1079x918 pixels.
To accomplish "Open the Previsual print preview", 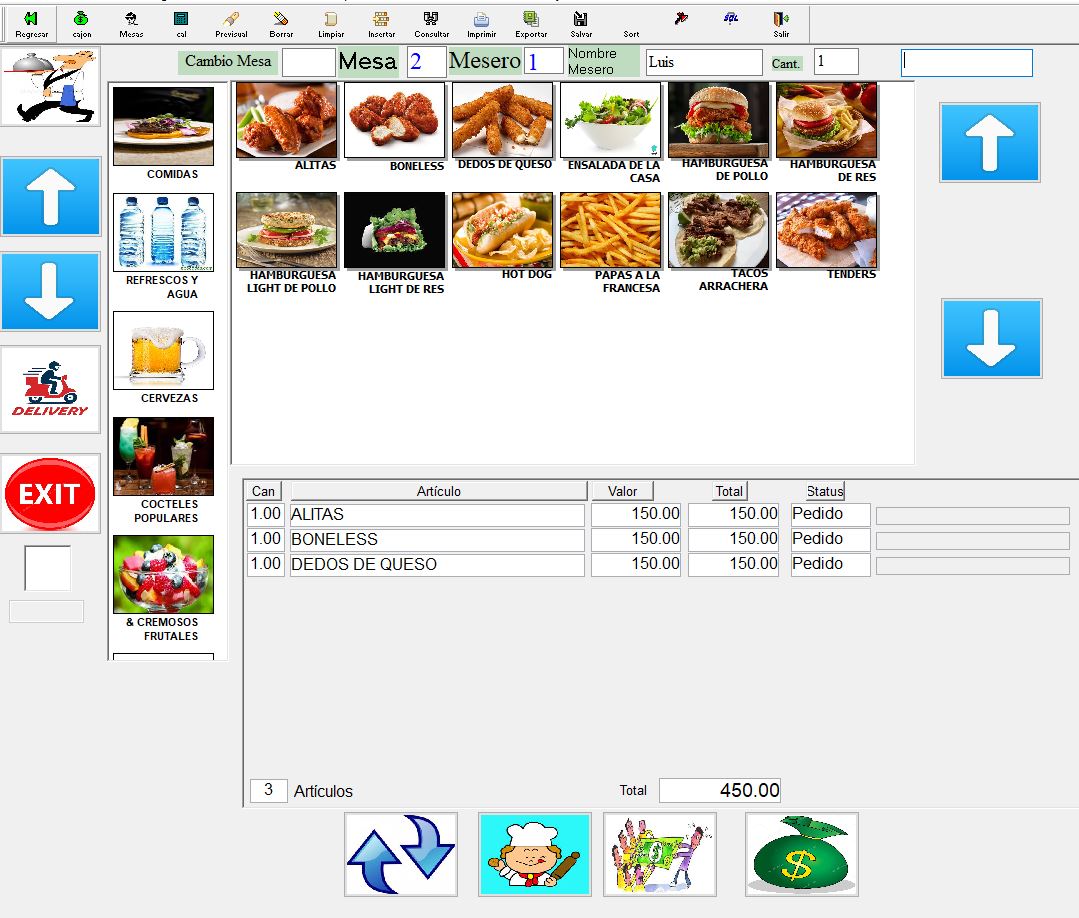I will (x=231, y=24).
